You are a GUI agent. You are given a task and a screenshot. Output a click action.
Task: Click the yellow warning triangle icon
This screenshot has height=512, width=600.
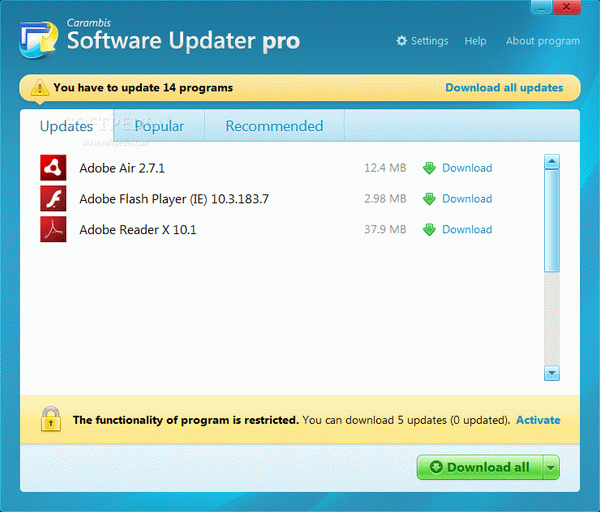39,88
